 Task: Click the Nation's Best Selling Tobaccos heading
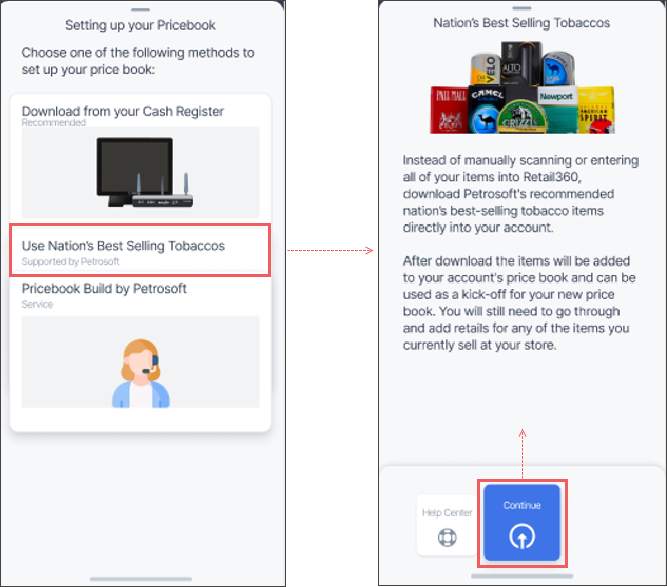click(522, 23)
